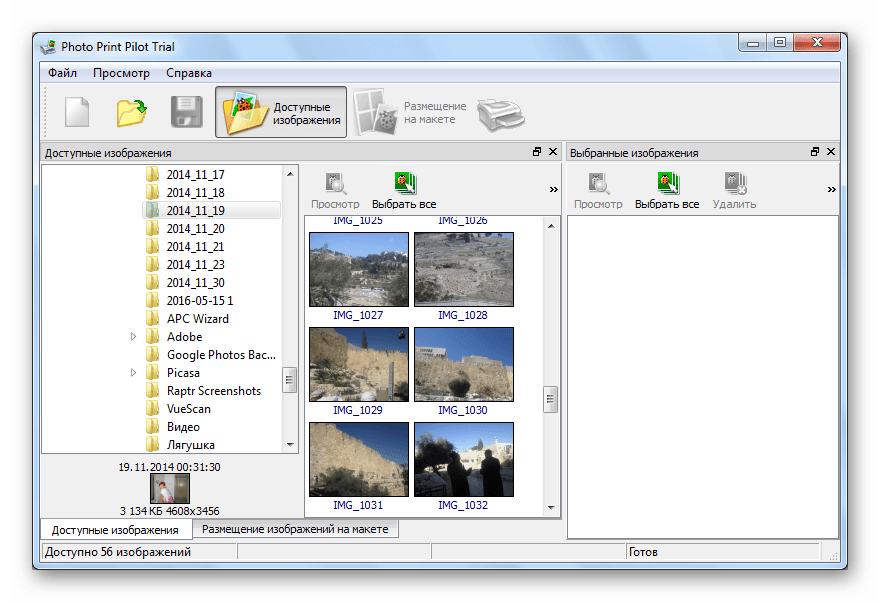Open the Справка menu
Viewport: 880px width, 602px height.
click(189, 73)
